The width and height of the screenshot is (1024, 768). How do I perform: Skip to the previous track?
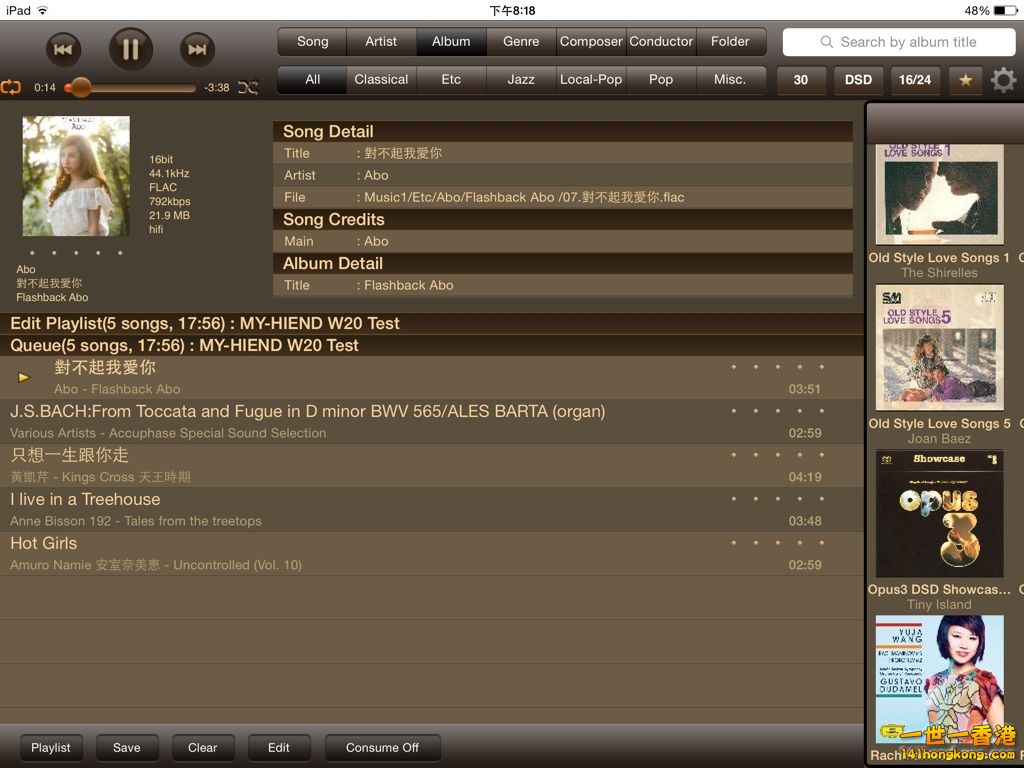(62, 49)
